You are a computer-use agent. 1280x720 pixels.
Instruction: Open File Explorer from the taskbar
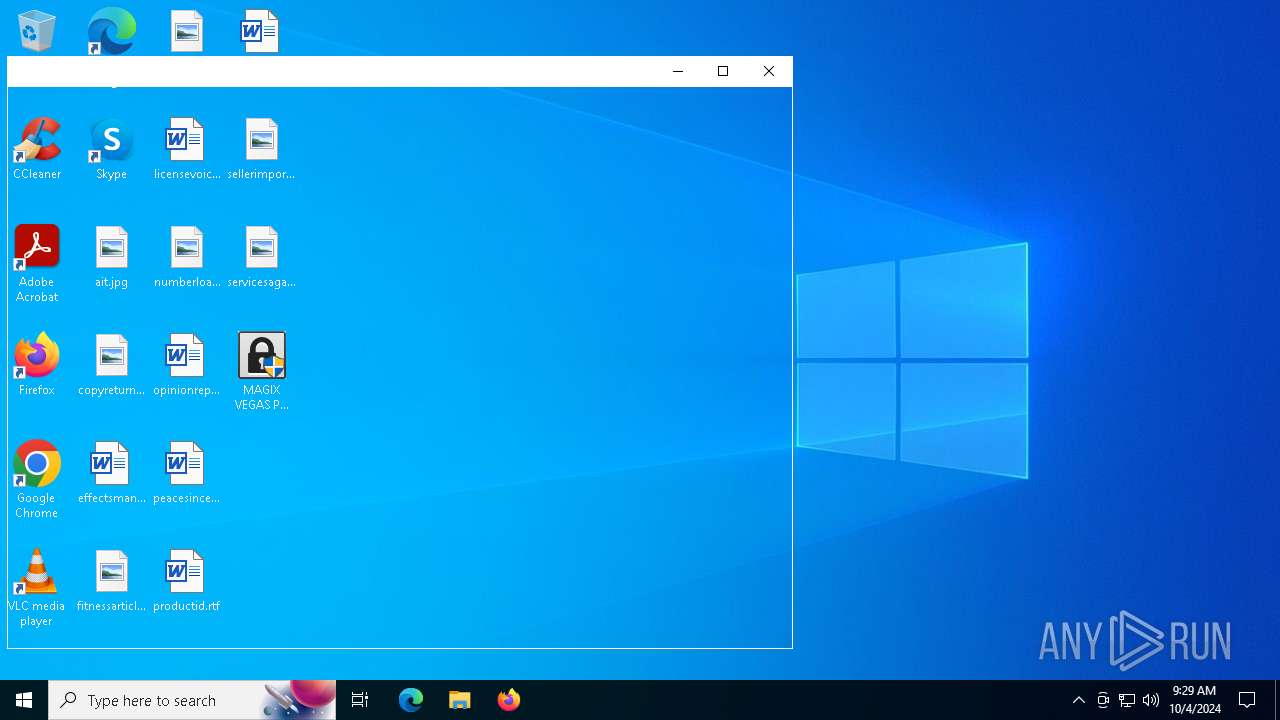tap(460, 700)
